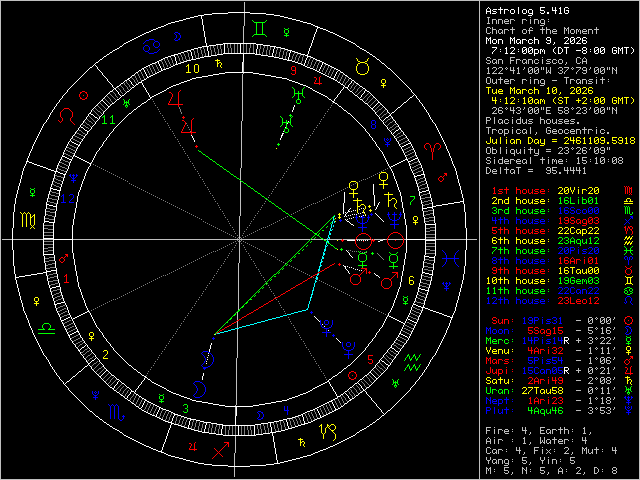Select the Sun symbol in the sidebar planet list
This screenshot has height=480, width=640.
tap(627, 321)
